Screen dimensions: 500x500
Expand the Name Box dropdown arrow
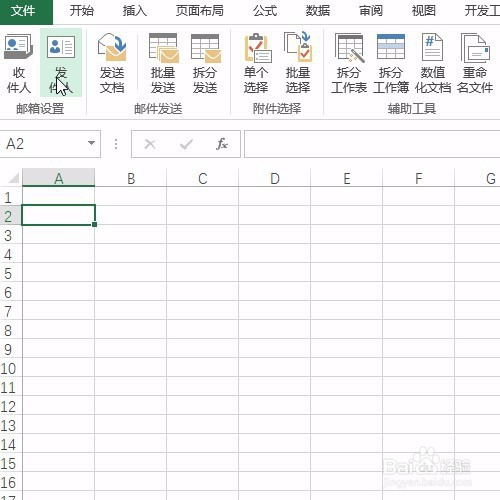pyautogui.click(x=91, y=144)
